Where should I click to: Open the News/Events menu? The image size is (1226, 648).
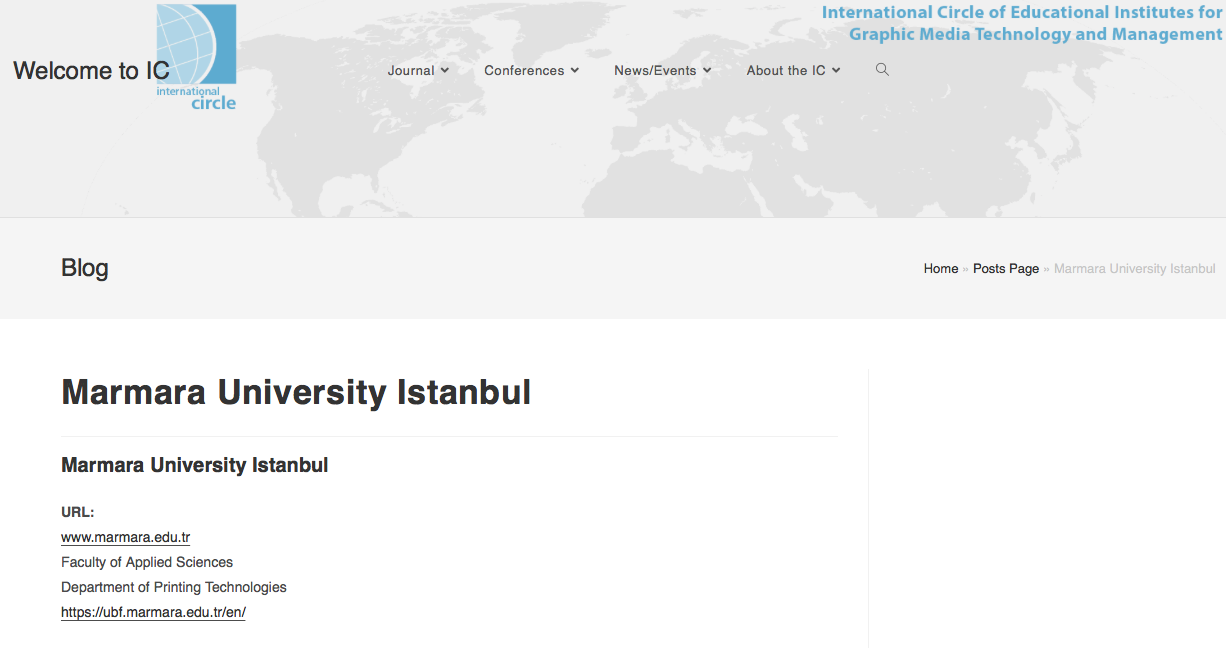click(662, 71)
